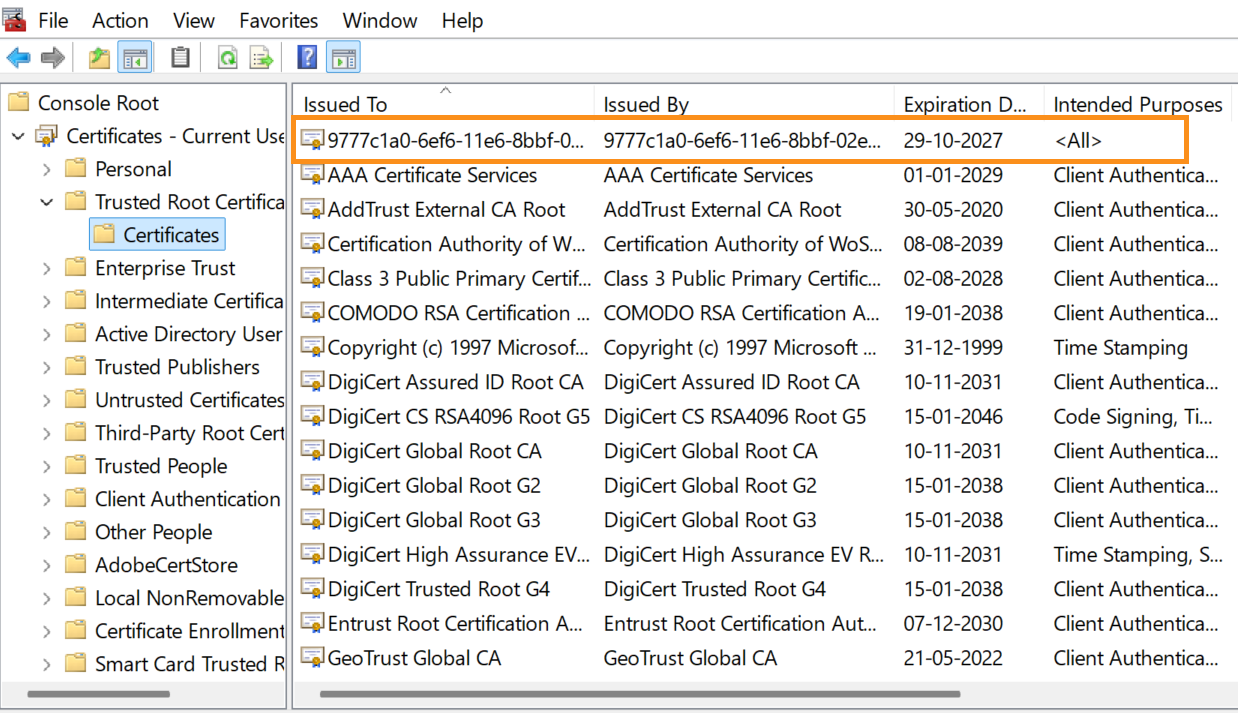The image size is (1238, 713).
Task: Collapse the Trusted Root Certification Authorities node
Action: pos(46,202)
